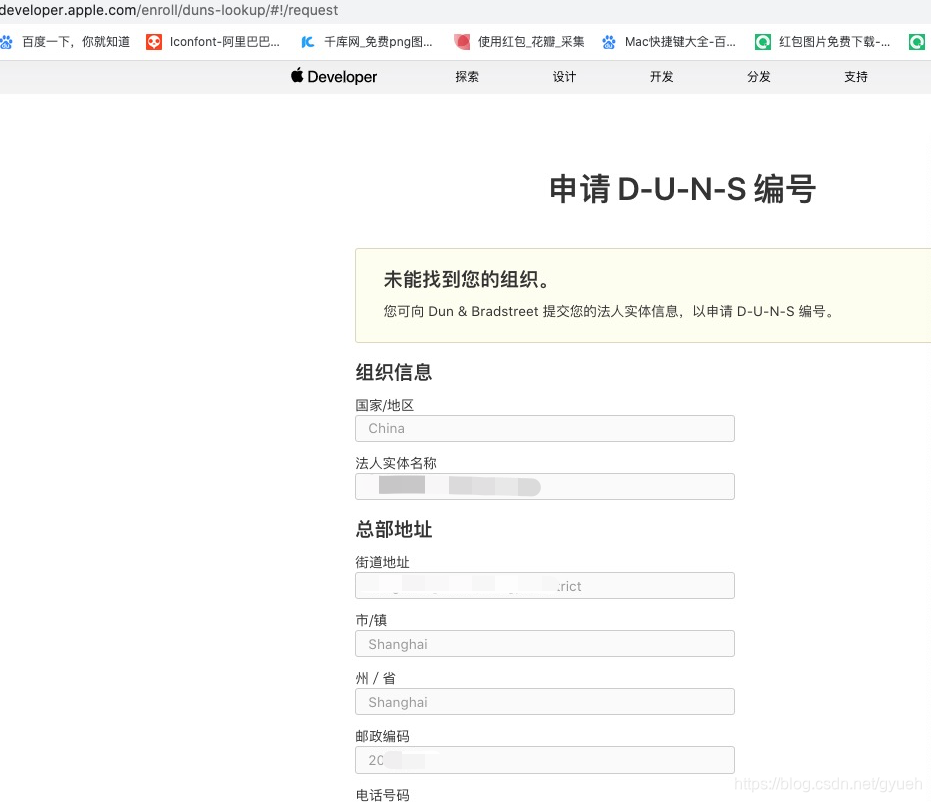Click the Dun & Bradstreet notice sentence
Screen dimensions: 931x802
(x=609, y=311)
